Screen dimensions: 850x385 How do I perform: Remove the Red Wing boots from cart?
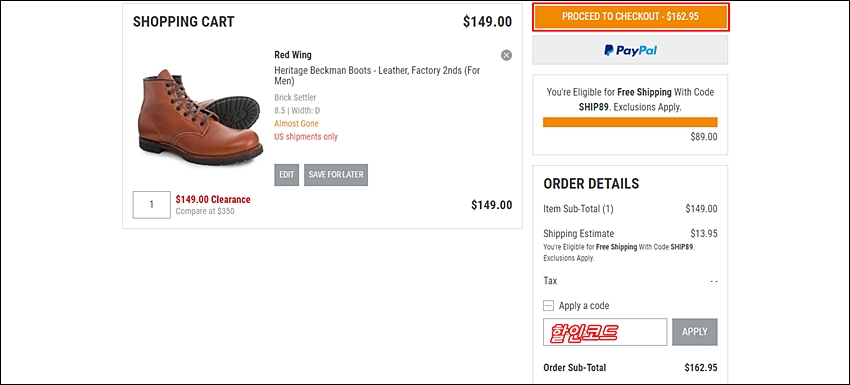click(506, 55)
